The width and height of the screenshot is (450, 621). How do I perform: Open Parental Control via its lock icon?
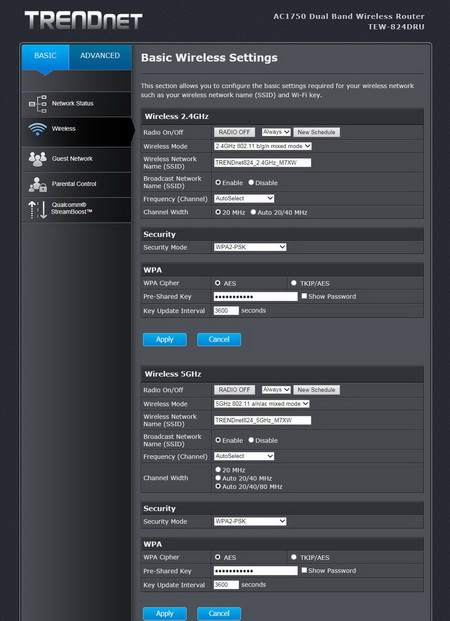38,184
